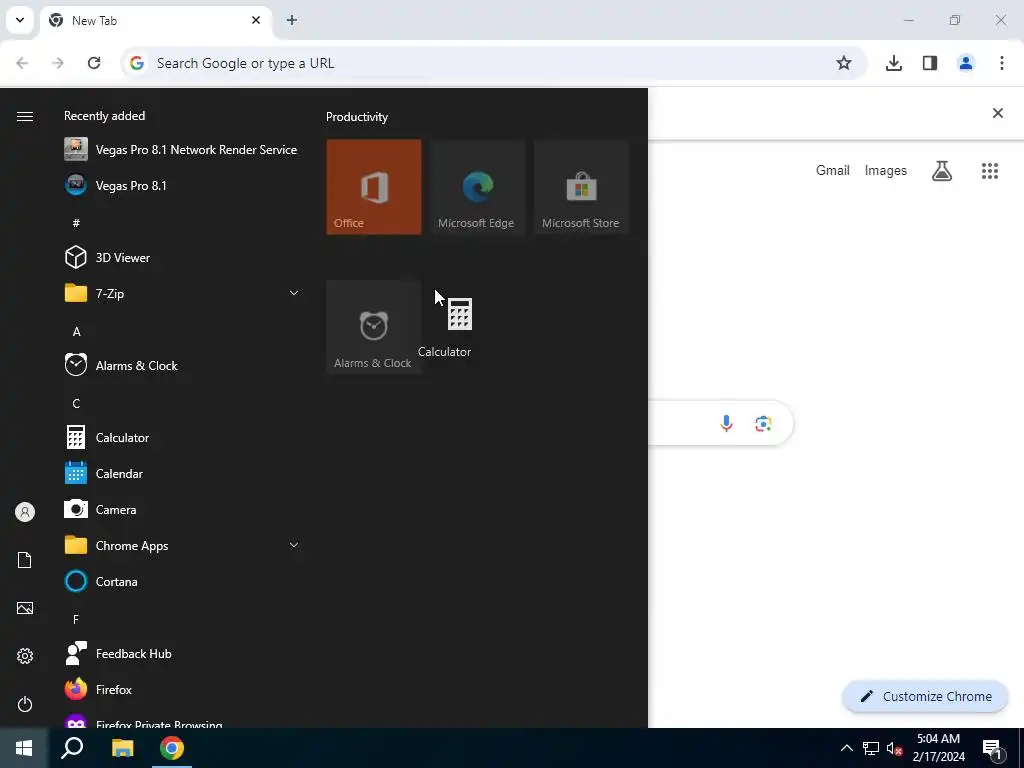
Task: Search by image with Google Lens
Action: point(763,424)
